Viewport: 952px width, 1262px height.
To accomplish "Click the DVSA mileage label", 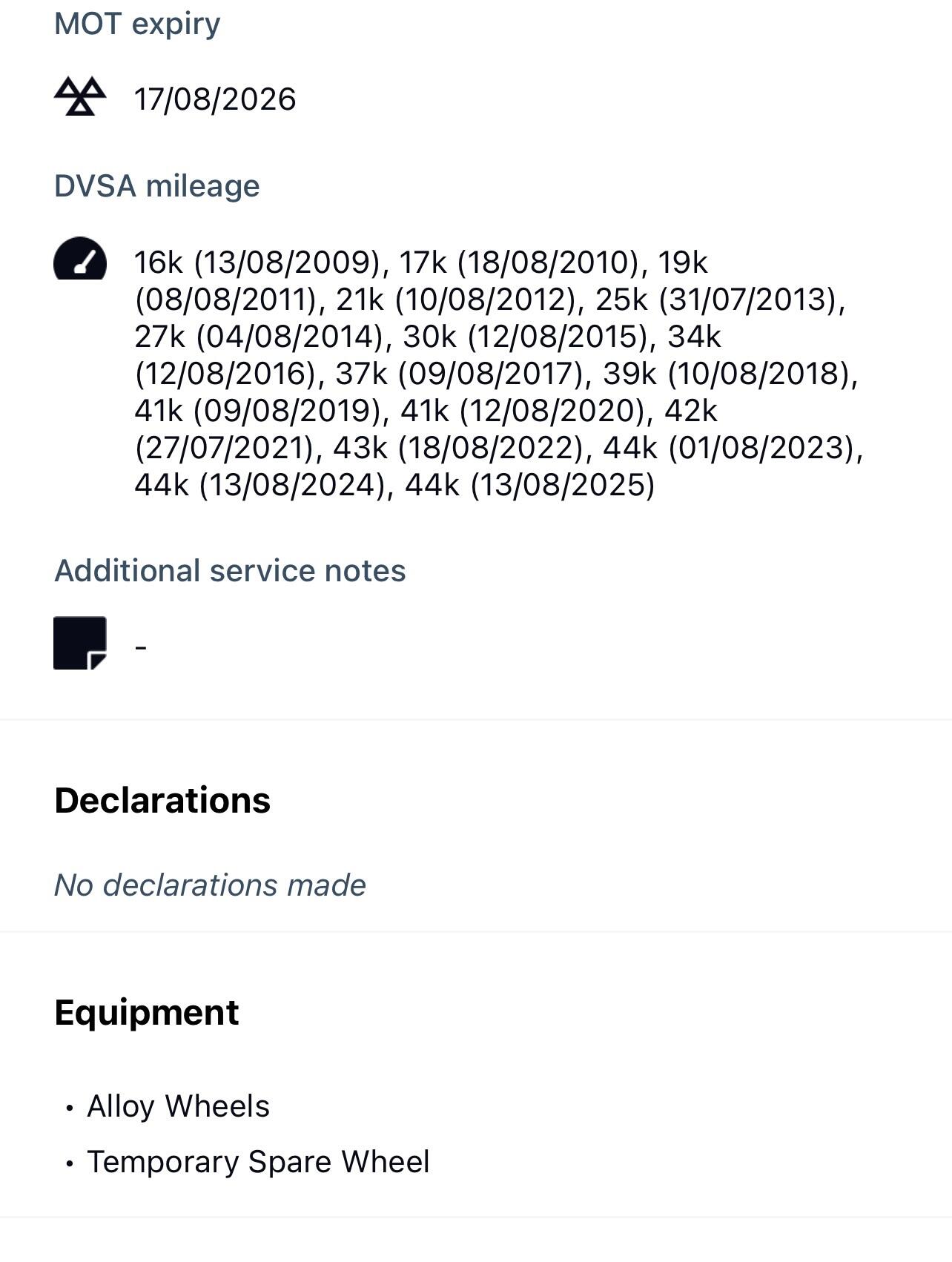I will click(x=157, y=186).
